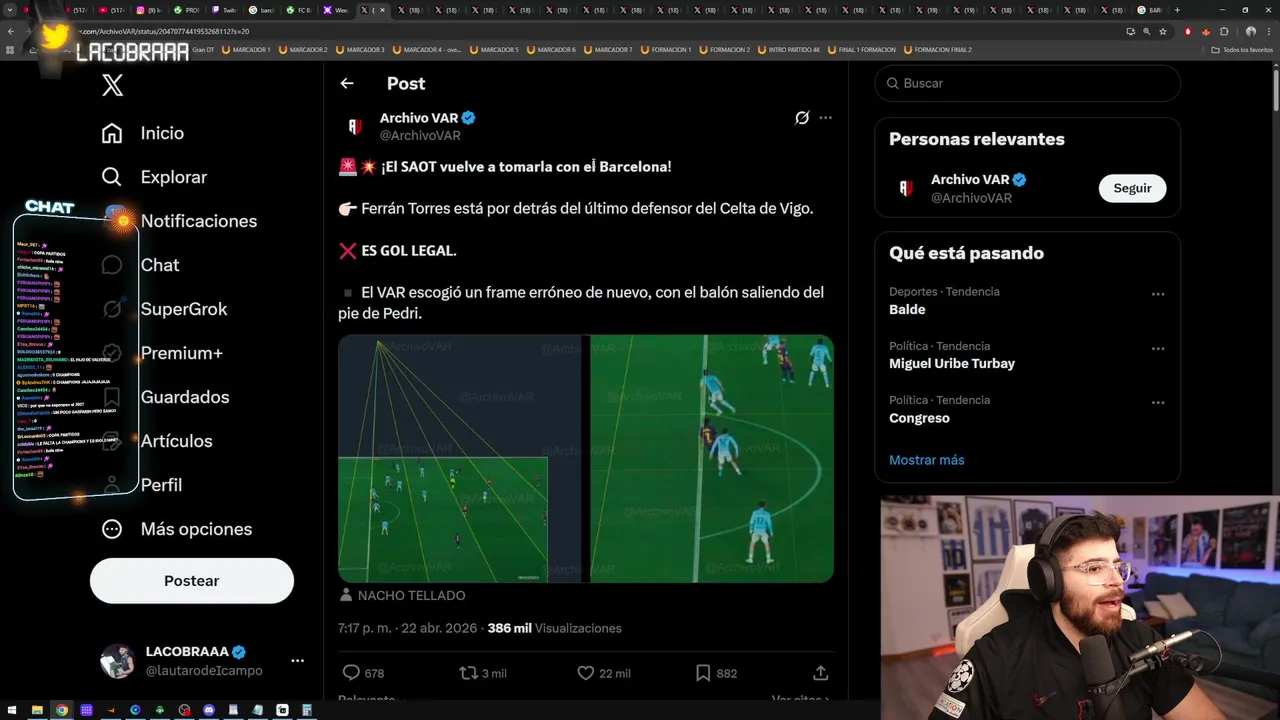This screenshot has width=1280, height=720.
Task: Open more options for Miguel Uribe Turbay
Action: point(1158,348)
